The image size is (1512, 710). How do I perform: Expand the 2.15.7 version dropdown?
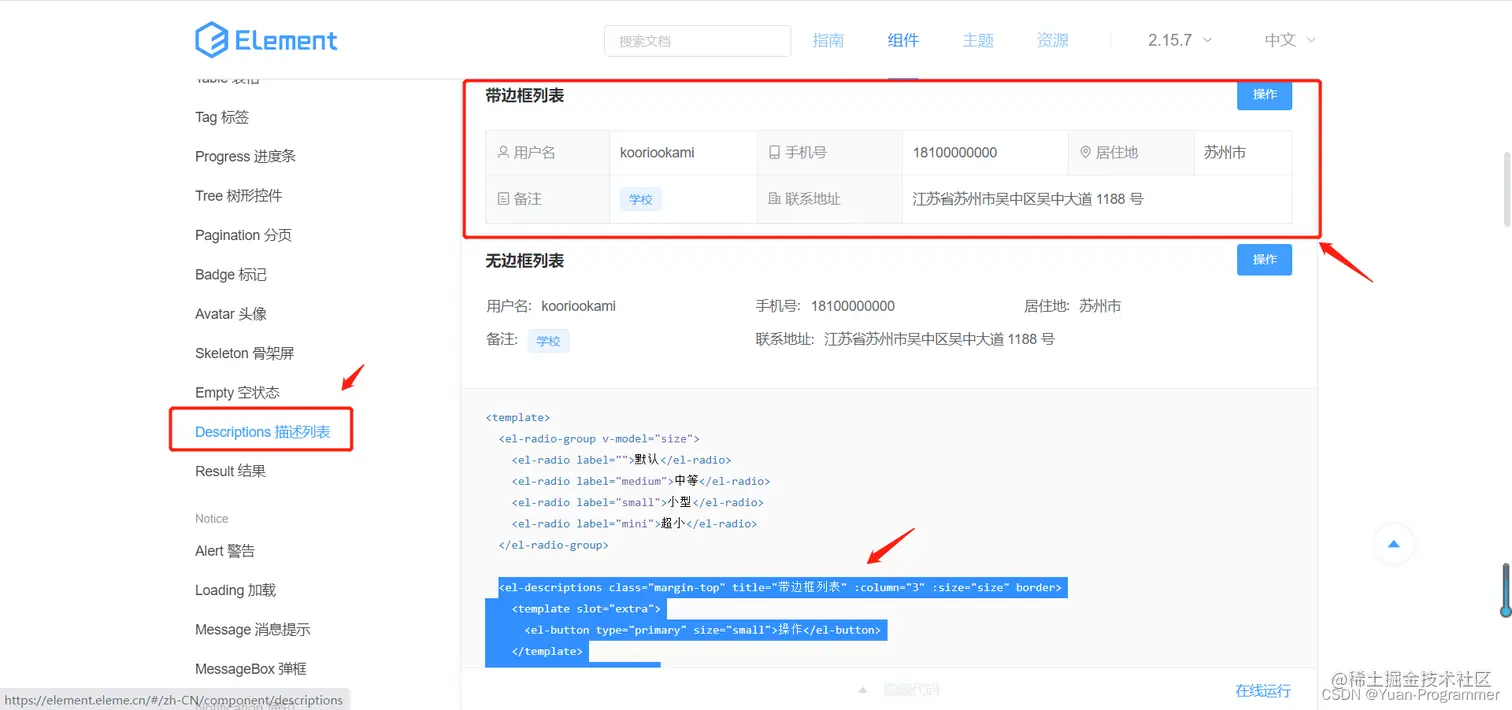point(1179,41)
